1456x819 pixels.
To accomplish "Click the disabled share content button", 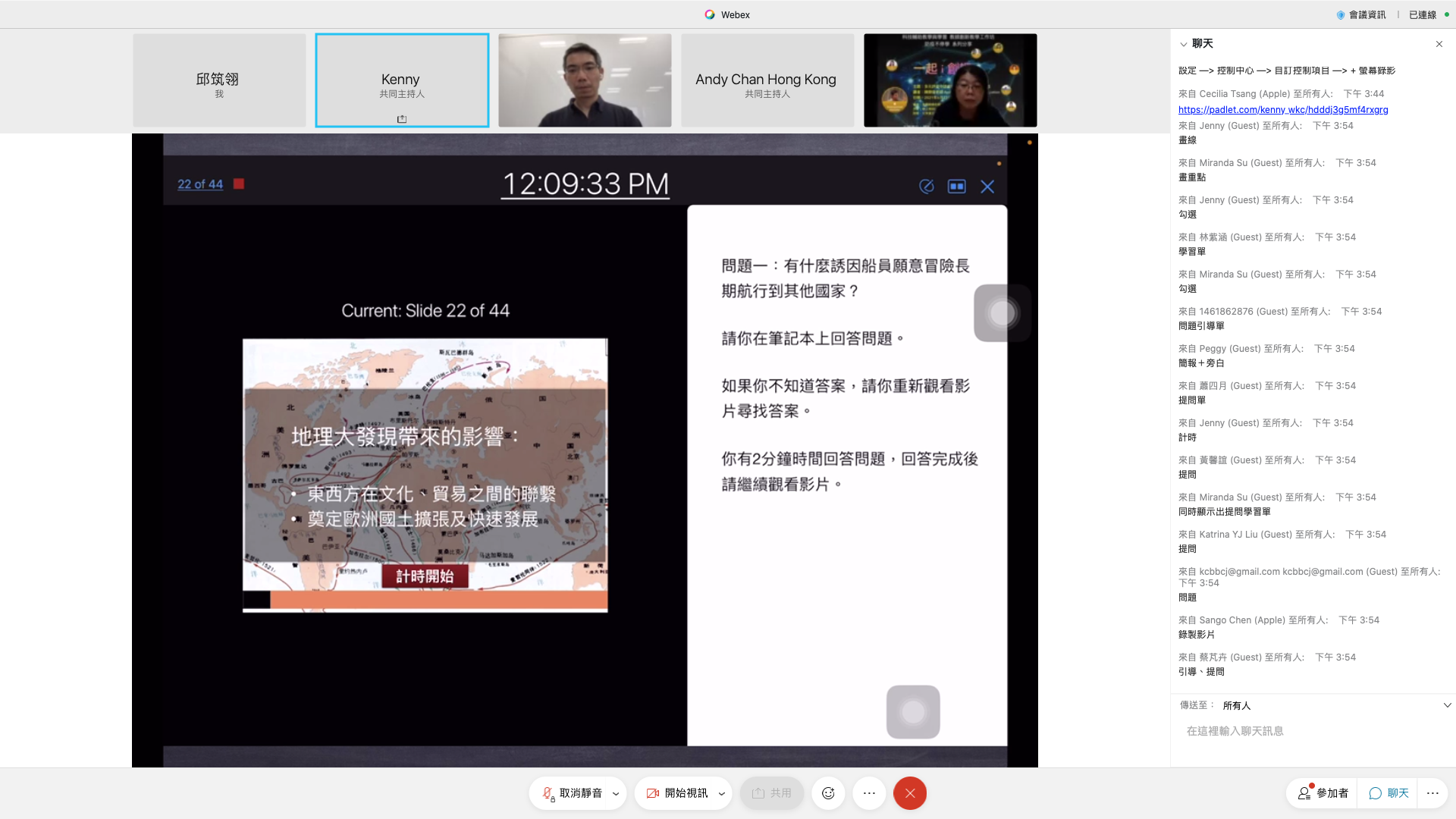I will click(771, 793).
